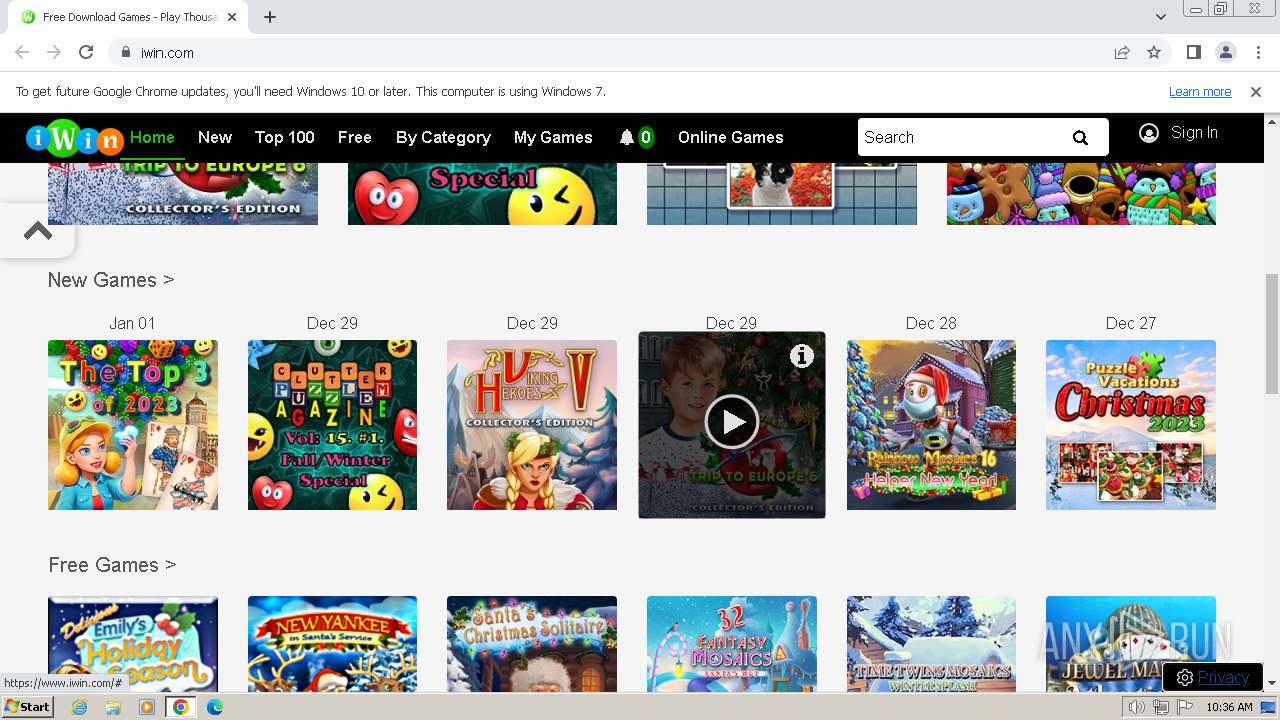Screen dimensions: 1280x720
Task: Open the Rainbow Mosaics 16 game thumbnail
Action: (931, 425)
